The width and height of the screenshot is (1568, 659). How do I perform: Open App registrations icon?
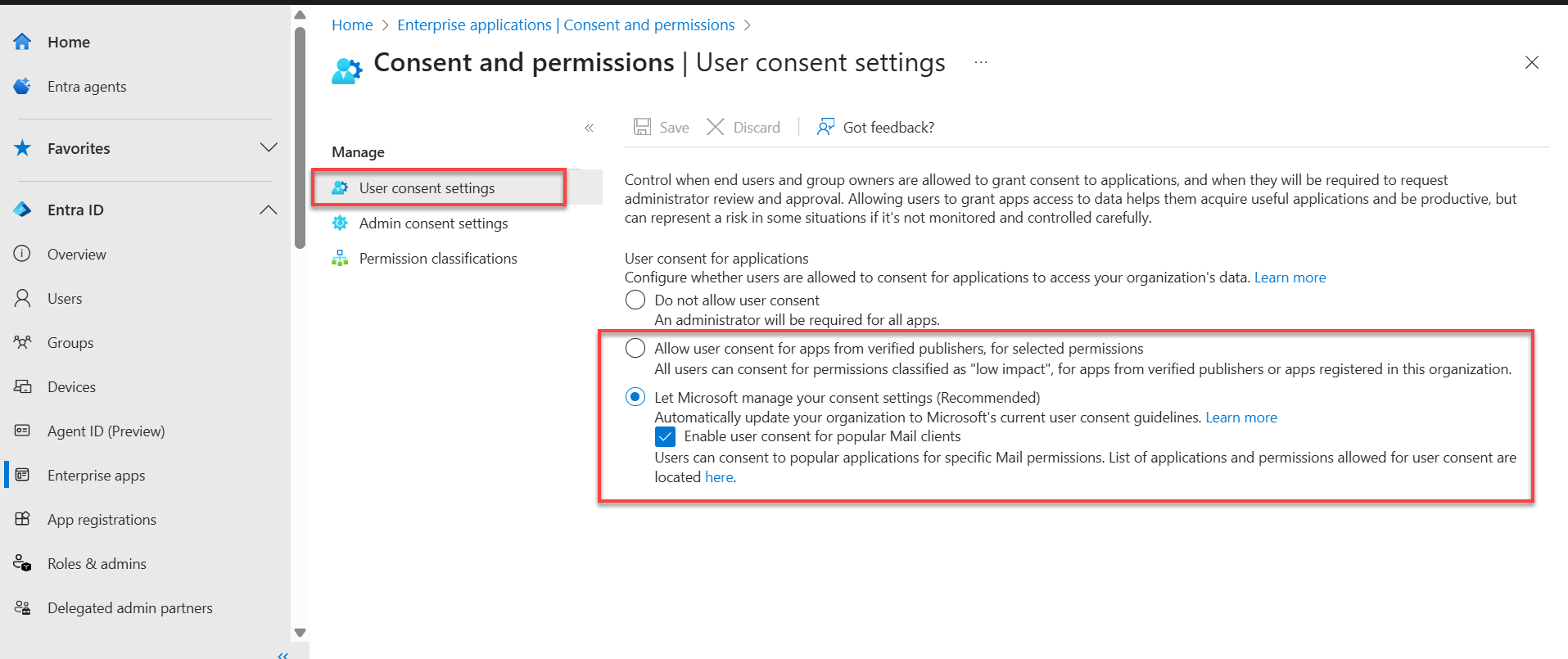22,519
